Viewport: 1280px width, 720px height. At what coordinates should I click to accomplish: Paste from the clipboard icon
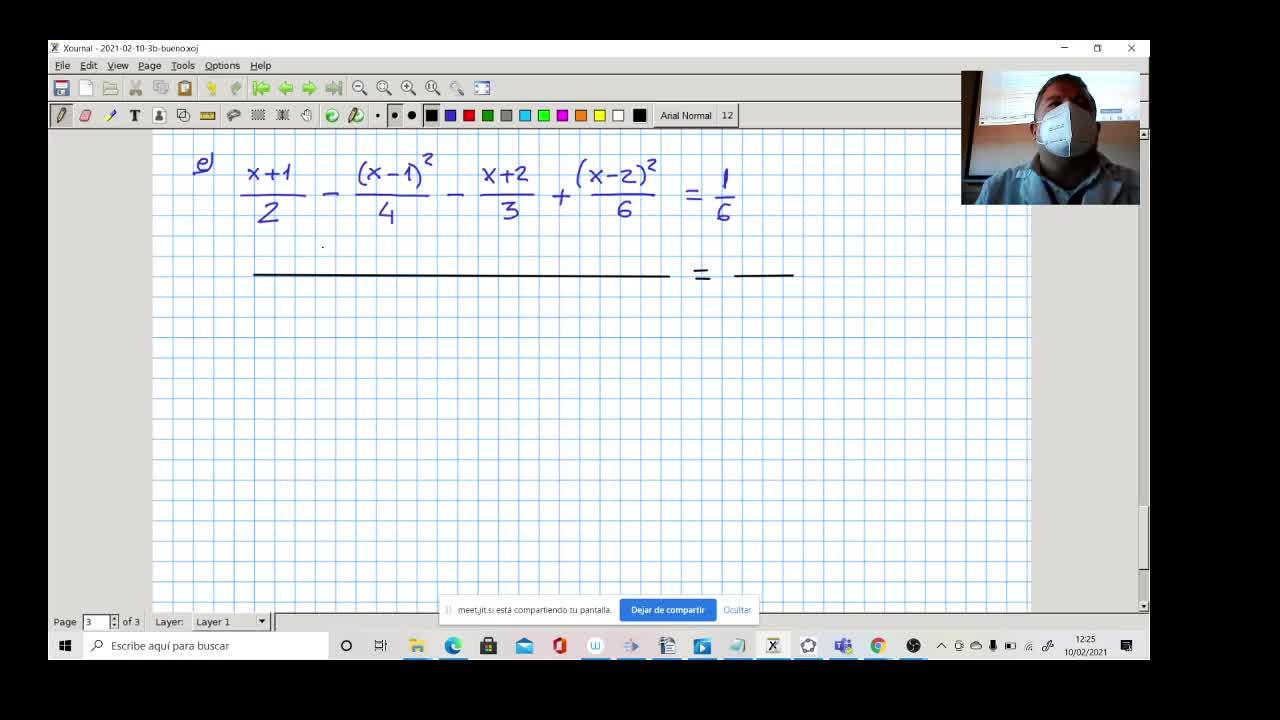click(x=185, y=88)
